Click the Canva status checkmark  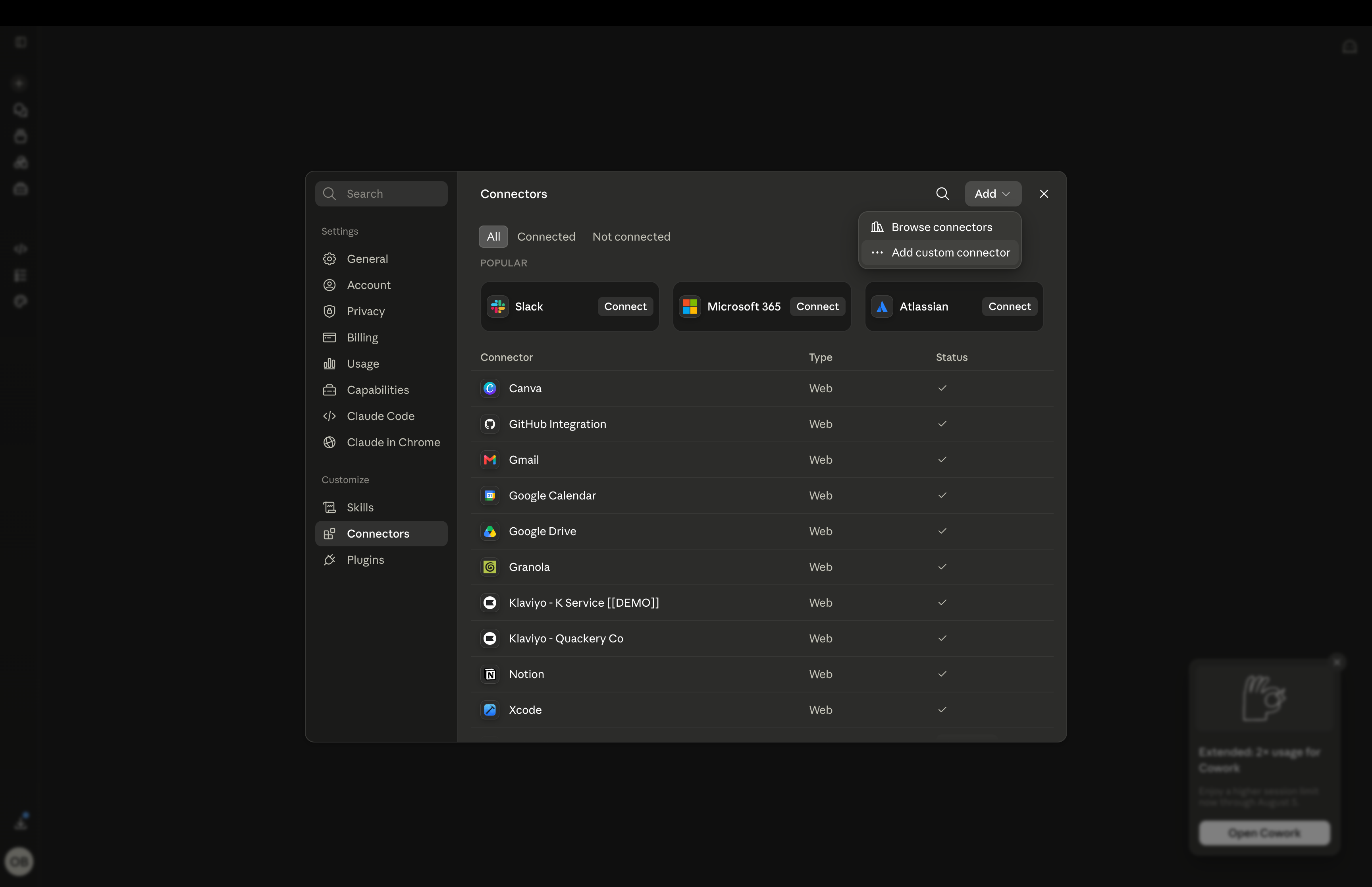coord(942,388)
